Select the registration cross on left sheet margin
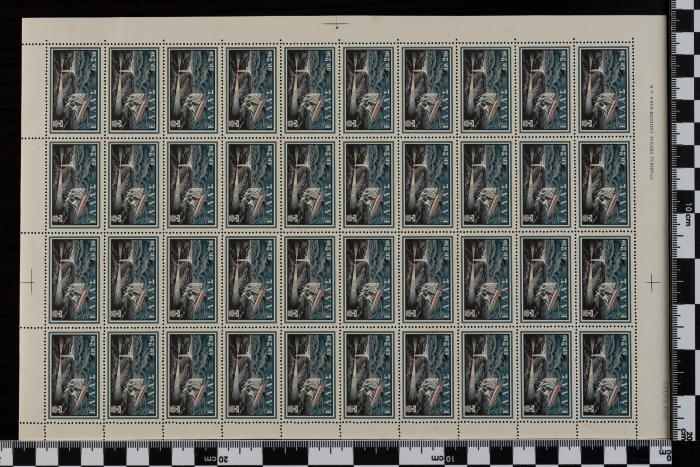 coord(30,282)
